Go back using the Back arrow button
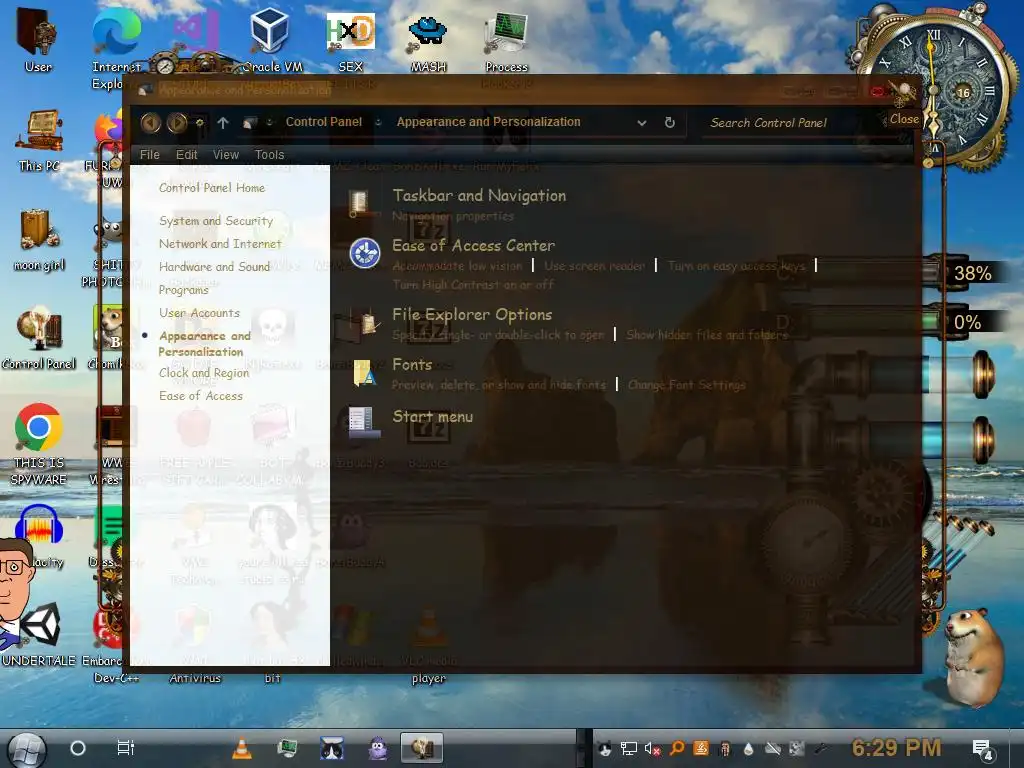 (151, 123)
